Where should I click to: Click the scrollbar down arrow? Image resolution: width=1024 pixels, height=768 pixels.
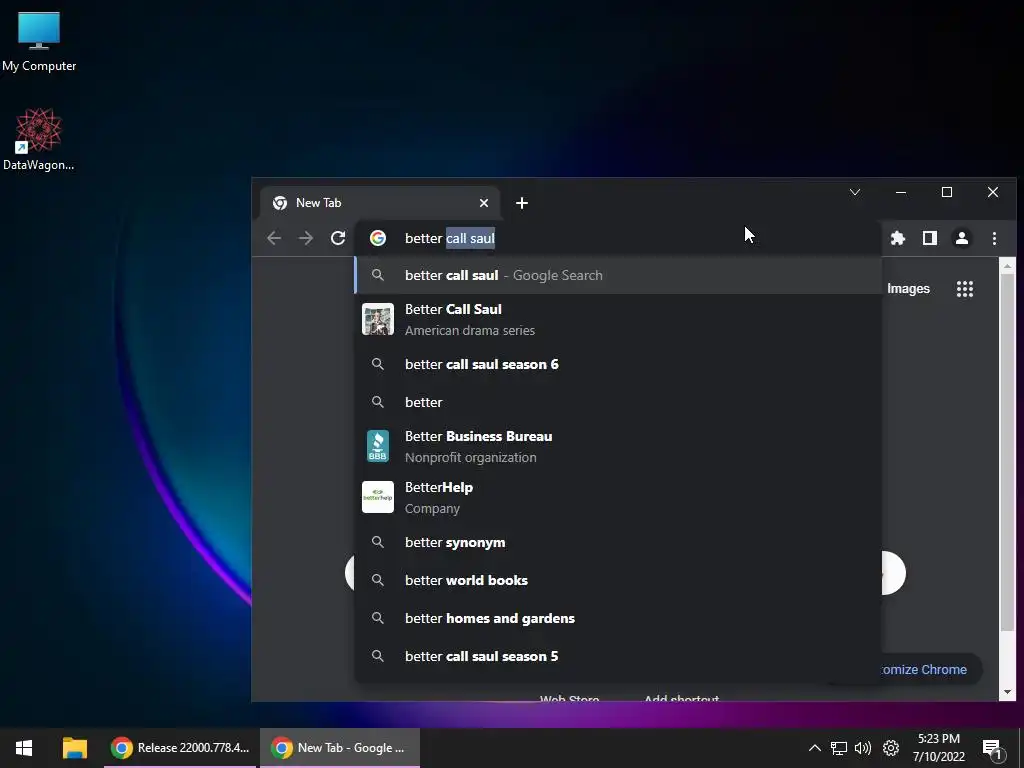1006,692
